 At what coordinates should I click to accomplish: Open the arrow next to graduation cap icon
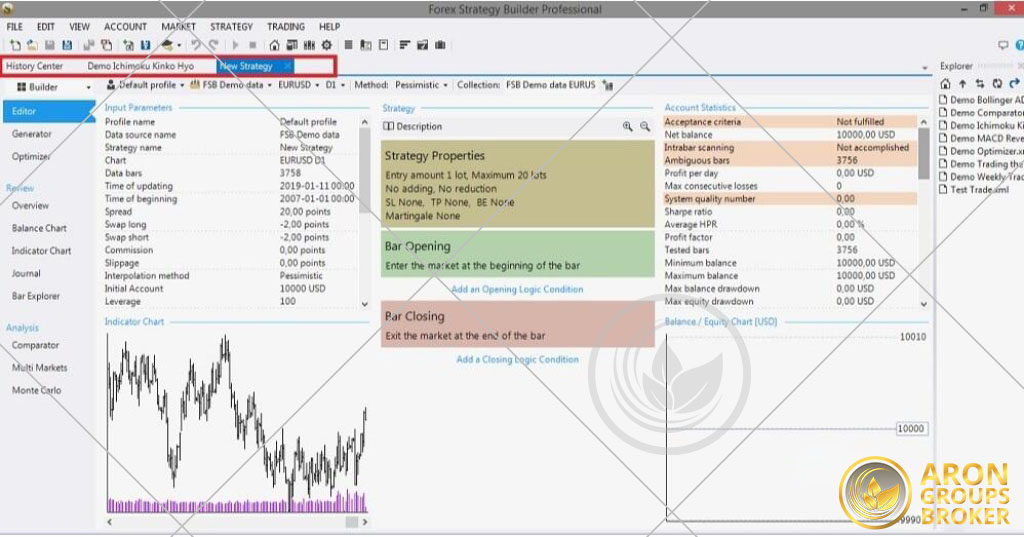tap(179, 46)
